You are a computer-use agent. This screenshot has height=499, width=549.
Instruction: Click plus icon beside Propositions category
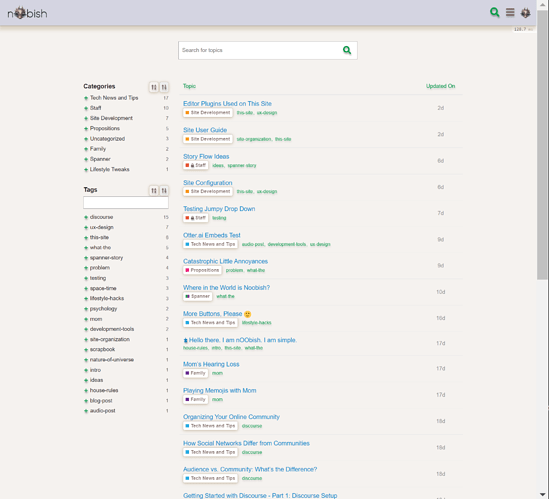[x=86, y=129]
